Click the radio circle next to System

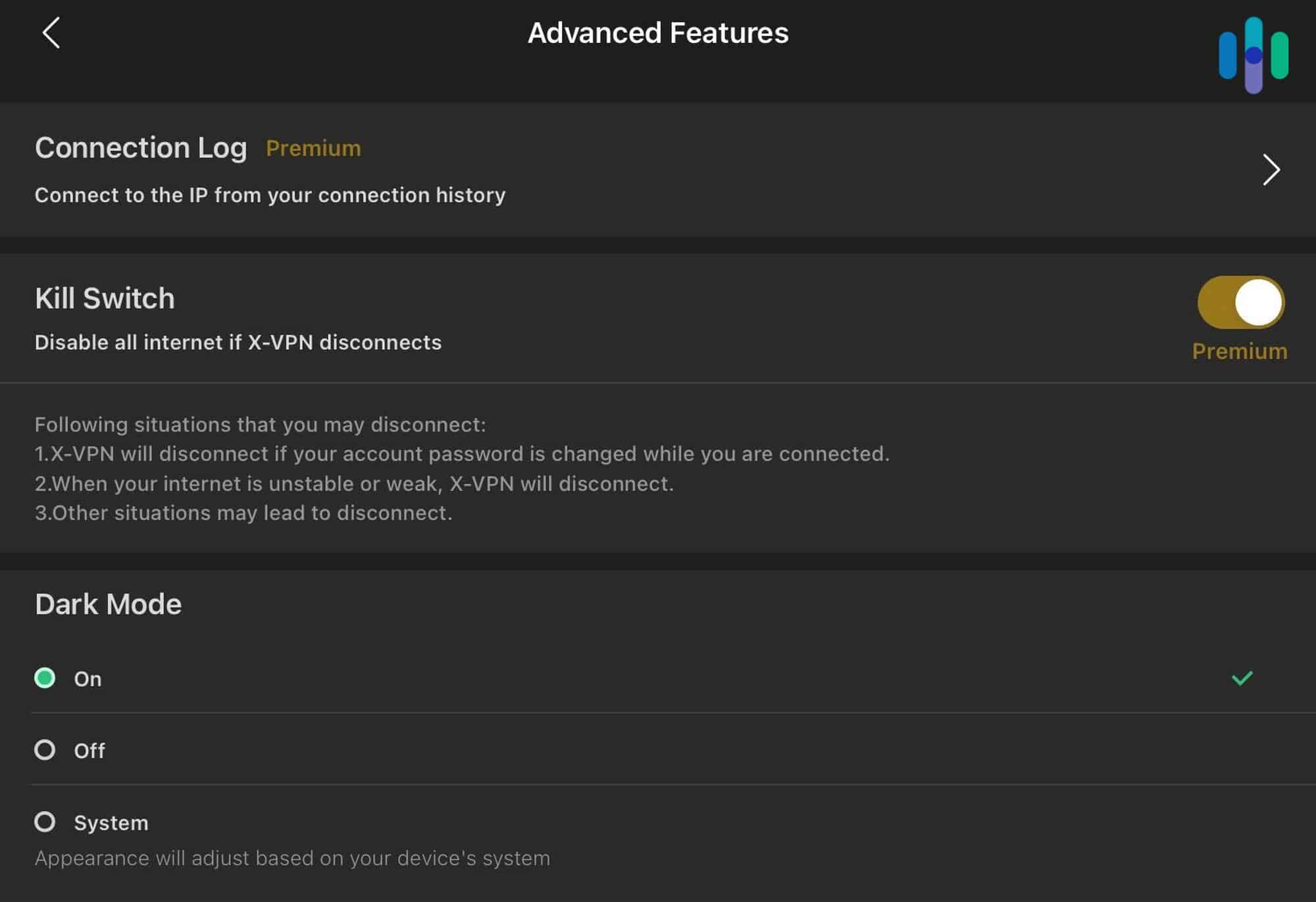46,820
